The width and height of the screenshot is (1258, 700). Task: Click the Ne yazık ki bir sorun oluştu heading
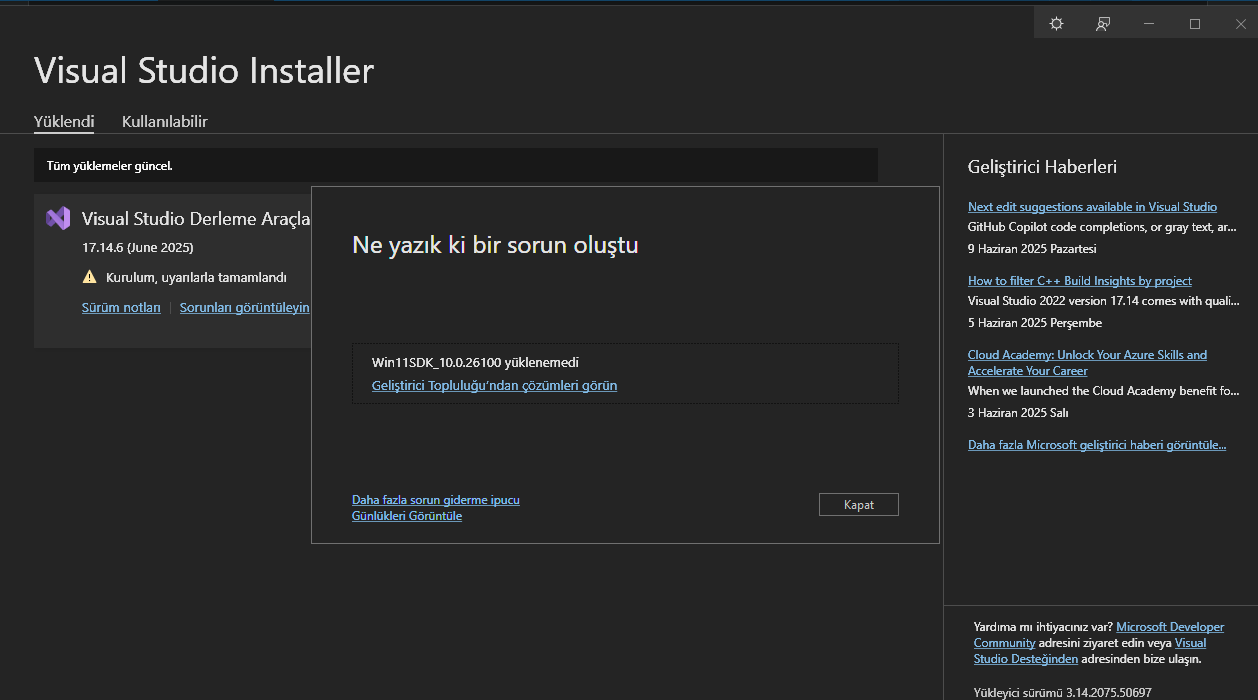point(495,245)
